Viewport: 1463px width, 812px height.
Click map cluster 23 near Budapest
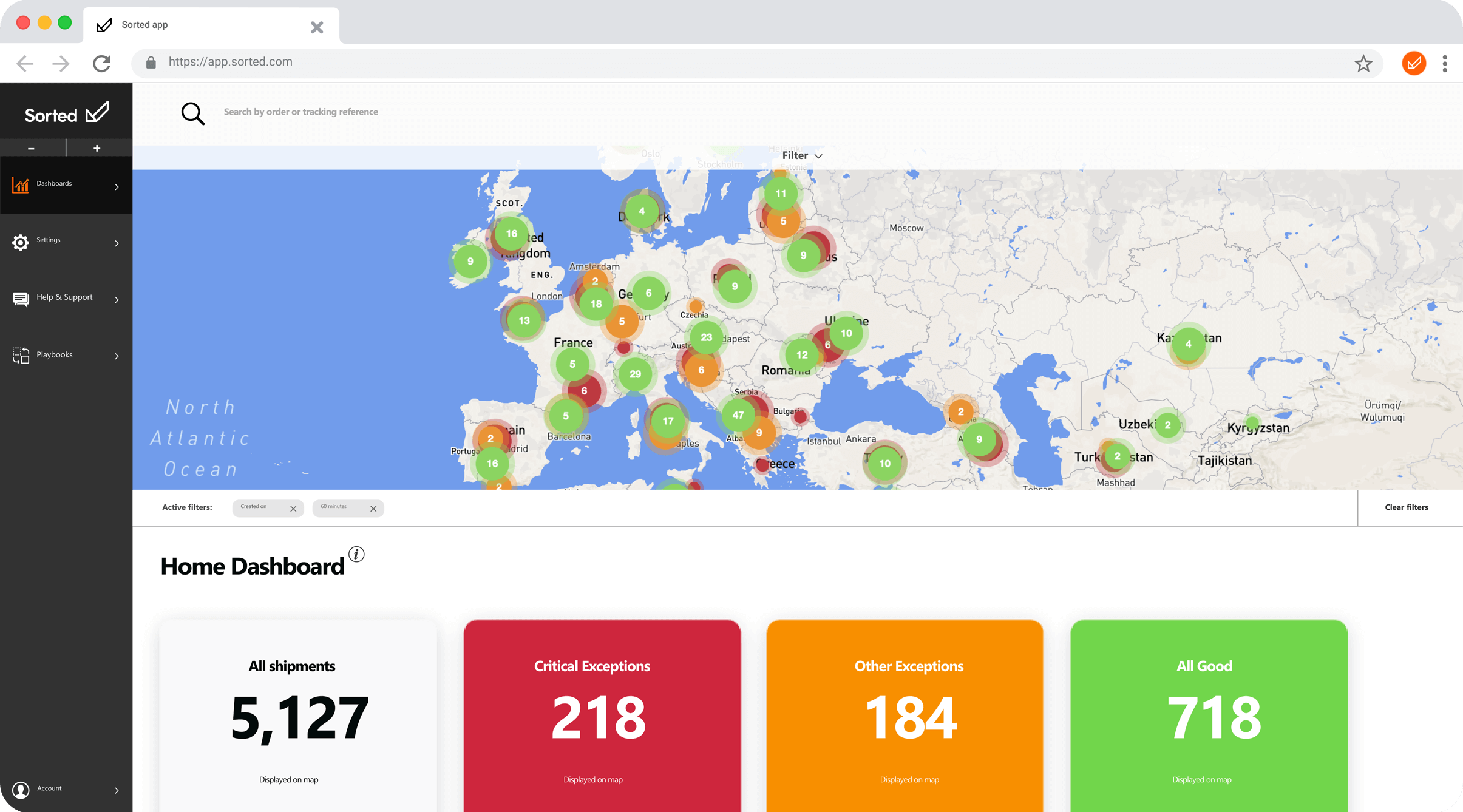coord(706,337)
